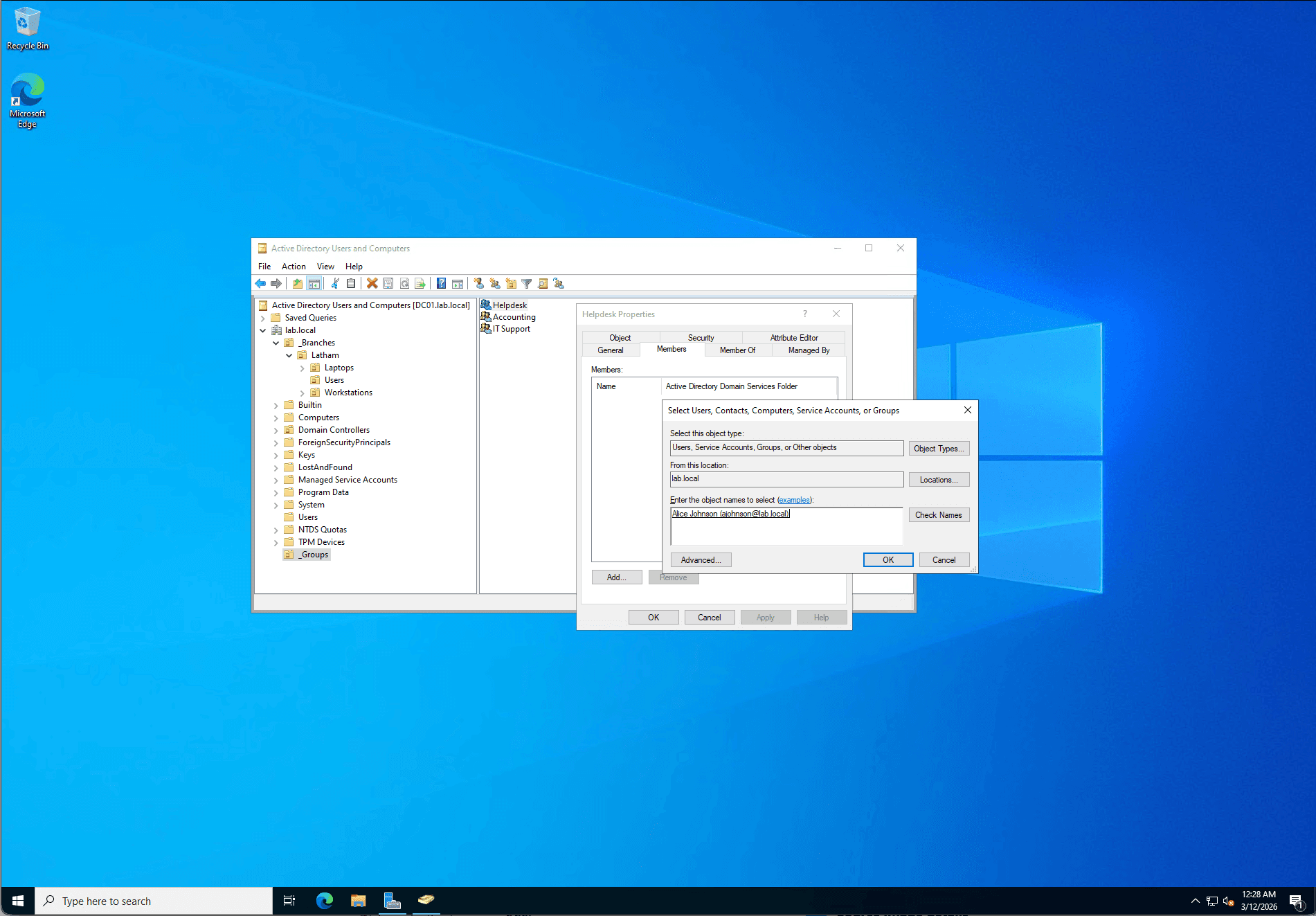Open the examples hyperlink
Screen dimensions: 1316x916
click(x=794, y=500)
